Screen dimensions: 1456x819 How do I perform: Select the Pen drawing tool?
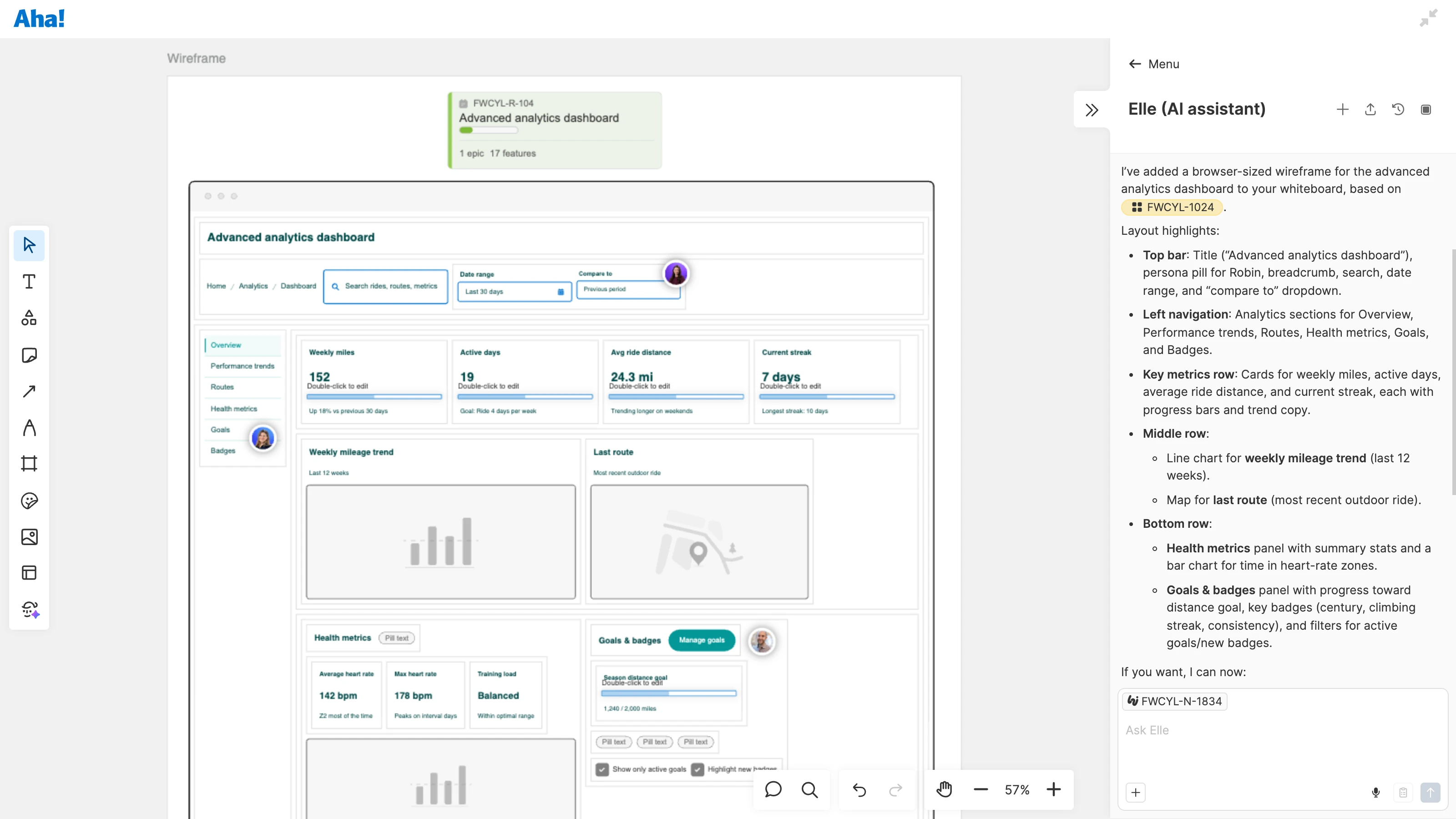pyautogui.click(x=29, y=427)
